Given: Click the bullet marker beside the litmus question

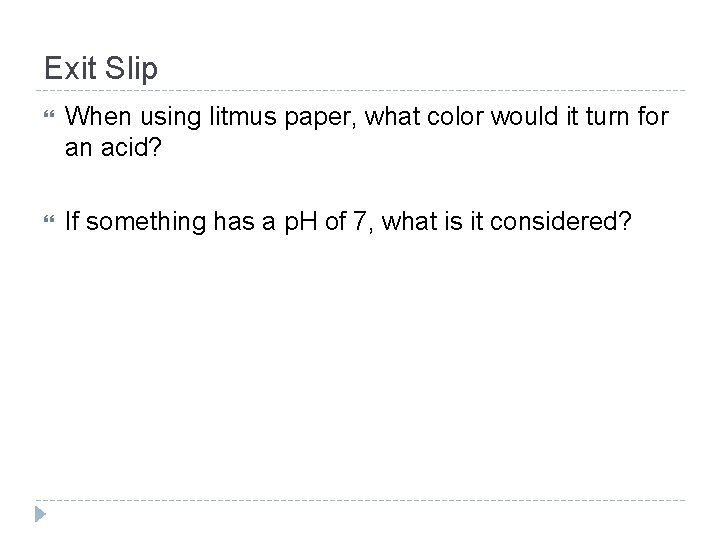Looking at the screenshot, I should (x=47, y=118).
